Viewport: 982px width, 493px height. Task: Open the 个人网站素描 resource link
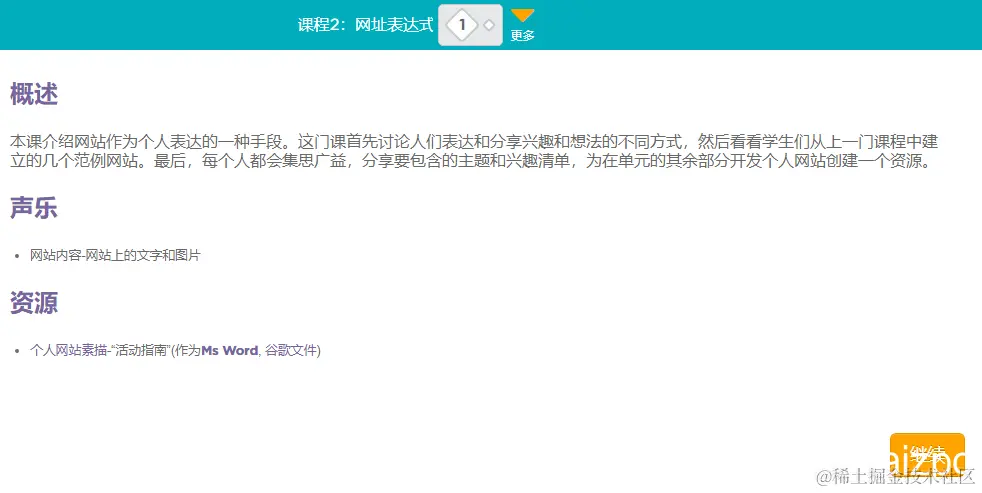tap(68, 351)
